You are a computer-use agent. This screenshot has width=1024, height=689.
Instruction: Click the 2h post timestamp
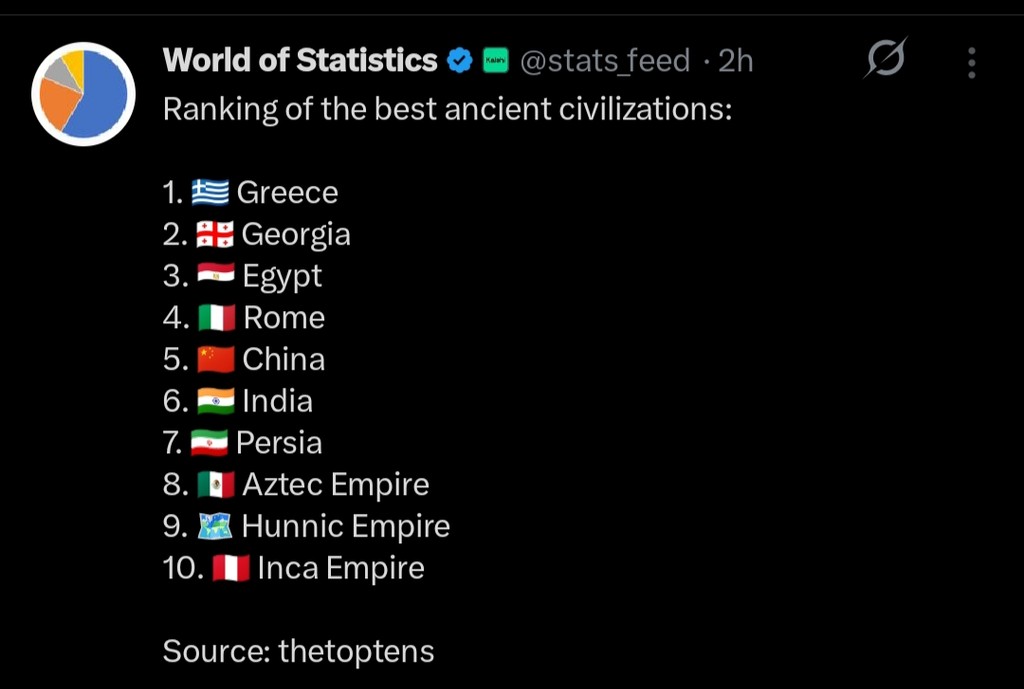point(735,61)
